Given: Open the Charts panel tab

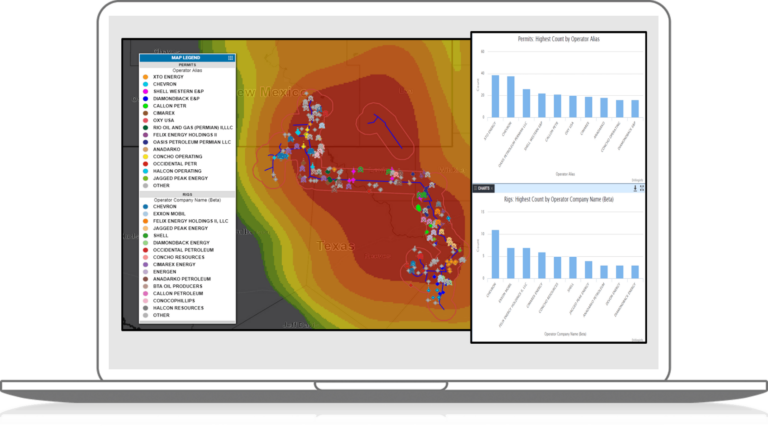Looking at the screenshot, I should (x=482, y=187).
